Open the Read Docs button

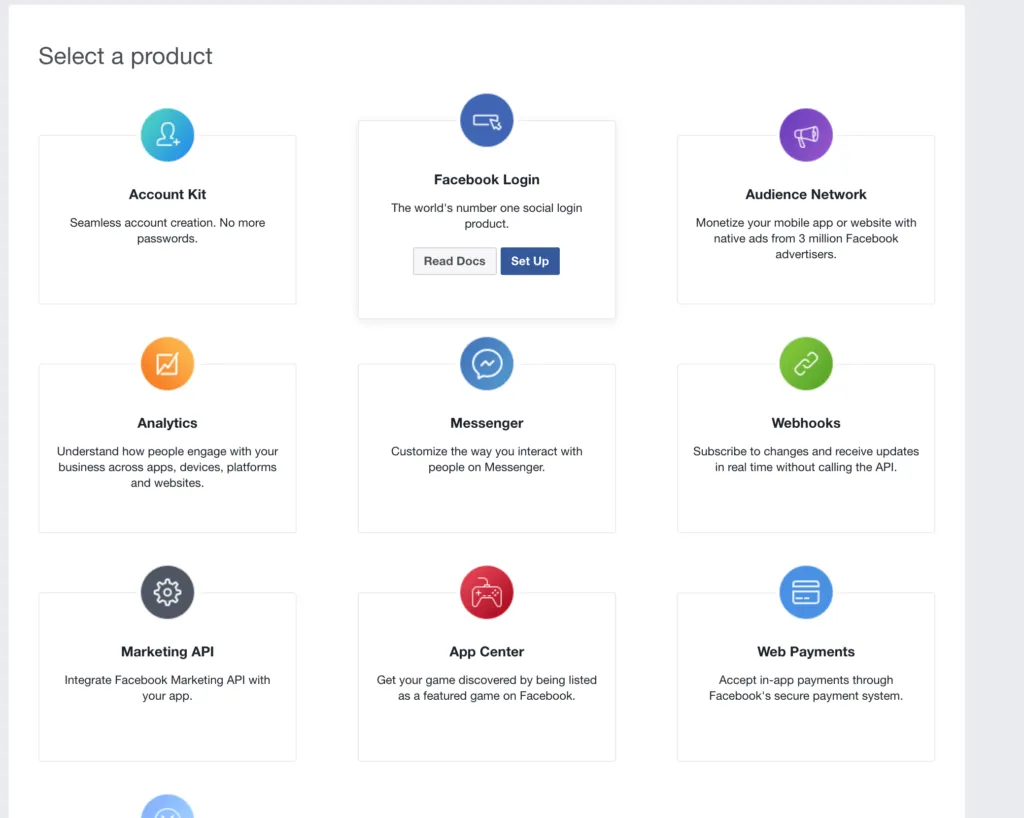(455, 261)
